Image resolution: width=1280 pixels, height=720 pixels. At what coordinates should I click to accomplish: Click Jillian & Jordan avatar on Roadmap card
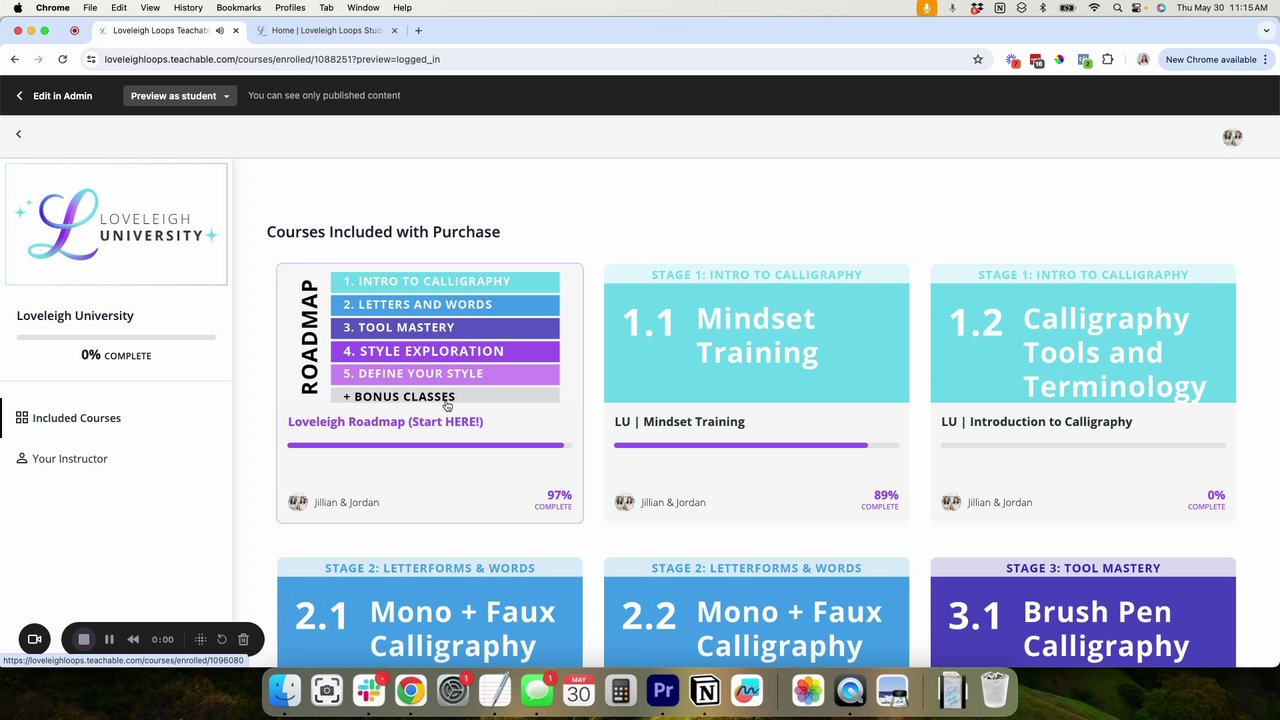click(298, 502)
